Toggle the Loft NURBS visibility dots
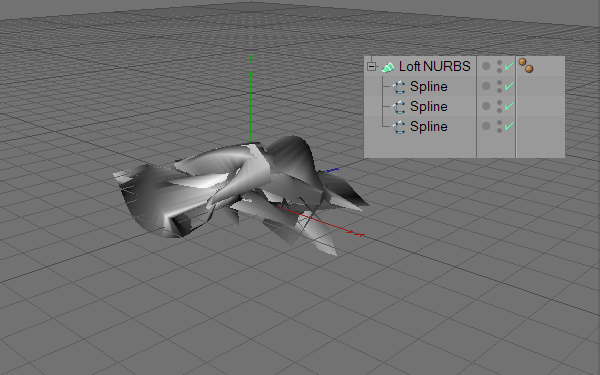 [x=499, y=67]
